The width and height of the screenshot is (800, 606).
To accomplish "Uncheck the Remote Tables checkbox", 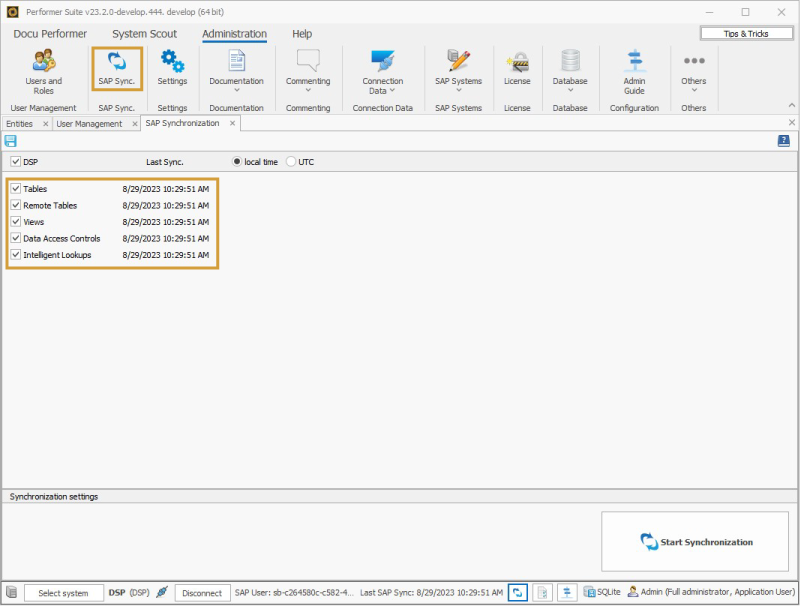I will click(16, 205).
